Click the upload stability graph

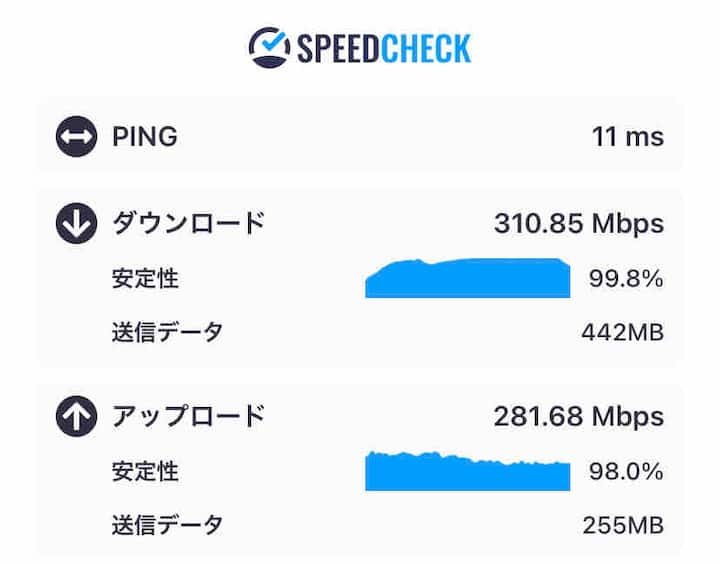tap(467, 470)
